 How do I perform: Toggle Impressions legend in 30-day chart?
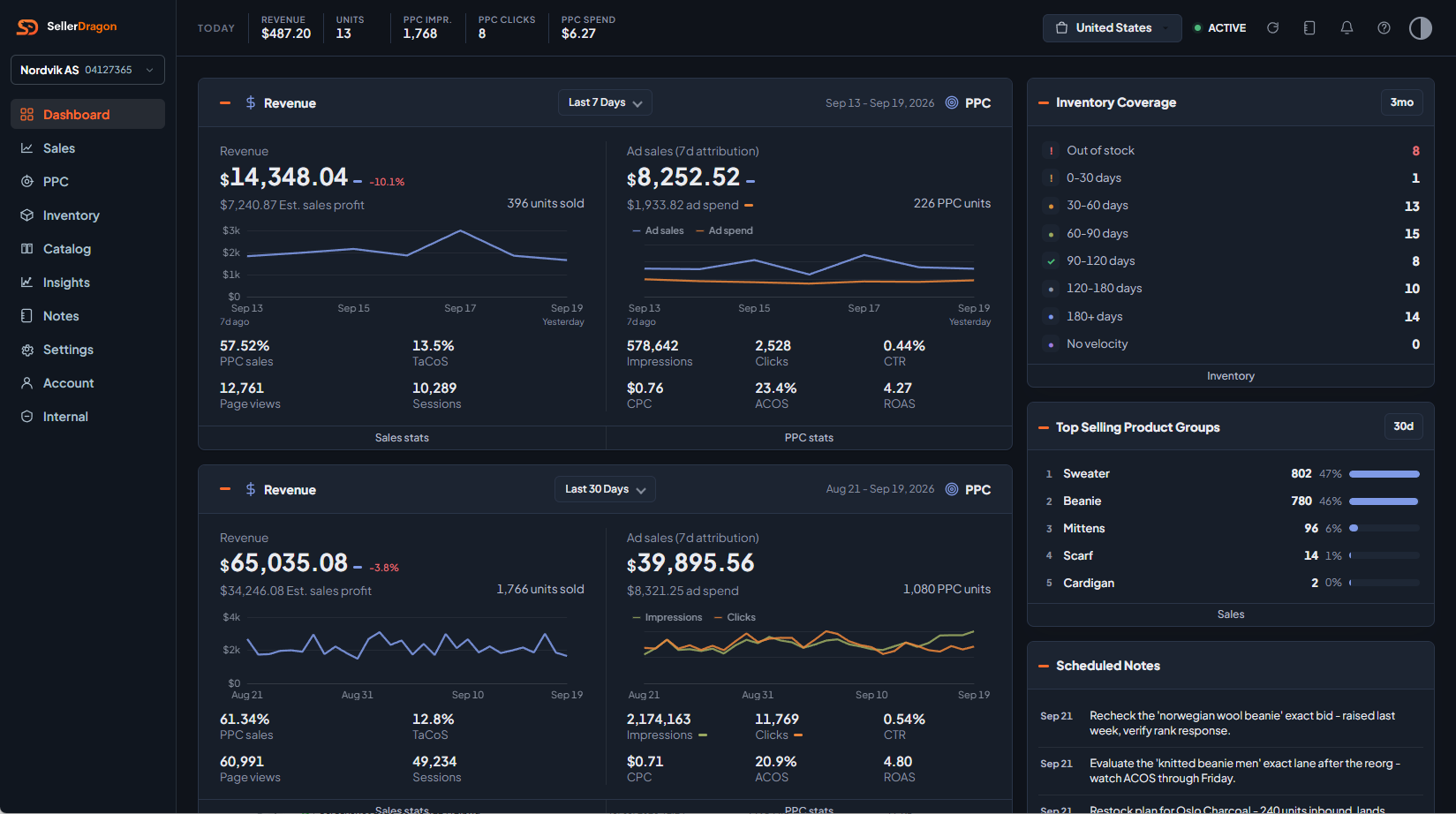coord(667,617)
